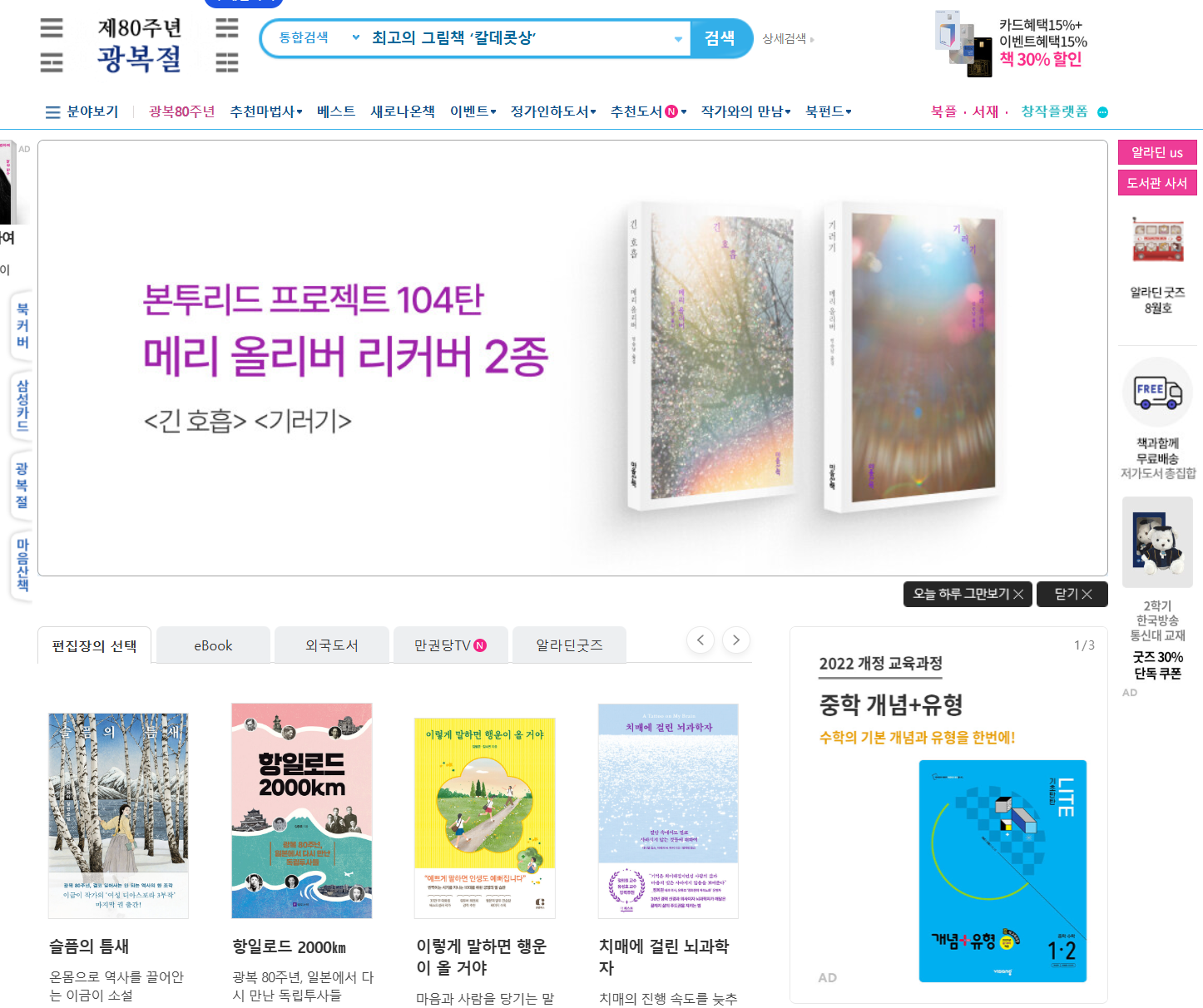Open the 분야보기 category menu icon

point(52,112)
